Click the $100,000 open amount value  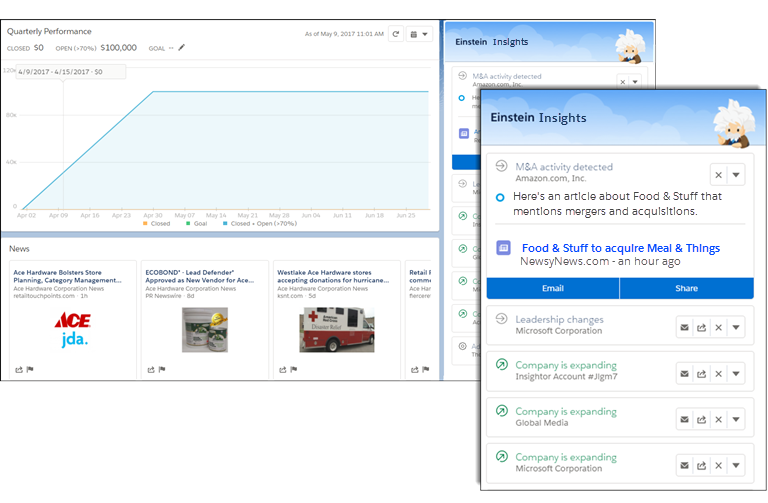[x=119, y=48]
